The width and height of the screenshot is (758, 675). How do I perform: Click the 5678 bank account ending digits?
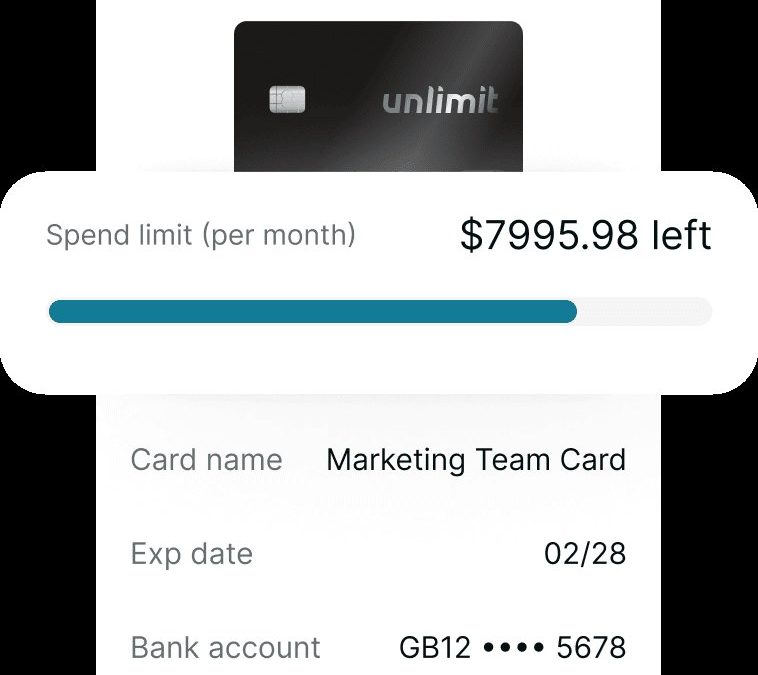(591, 647)
